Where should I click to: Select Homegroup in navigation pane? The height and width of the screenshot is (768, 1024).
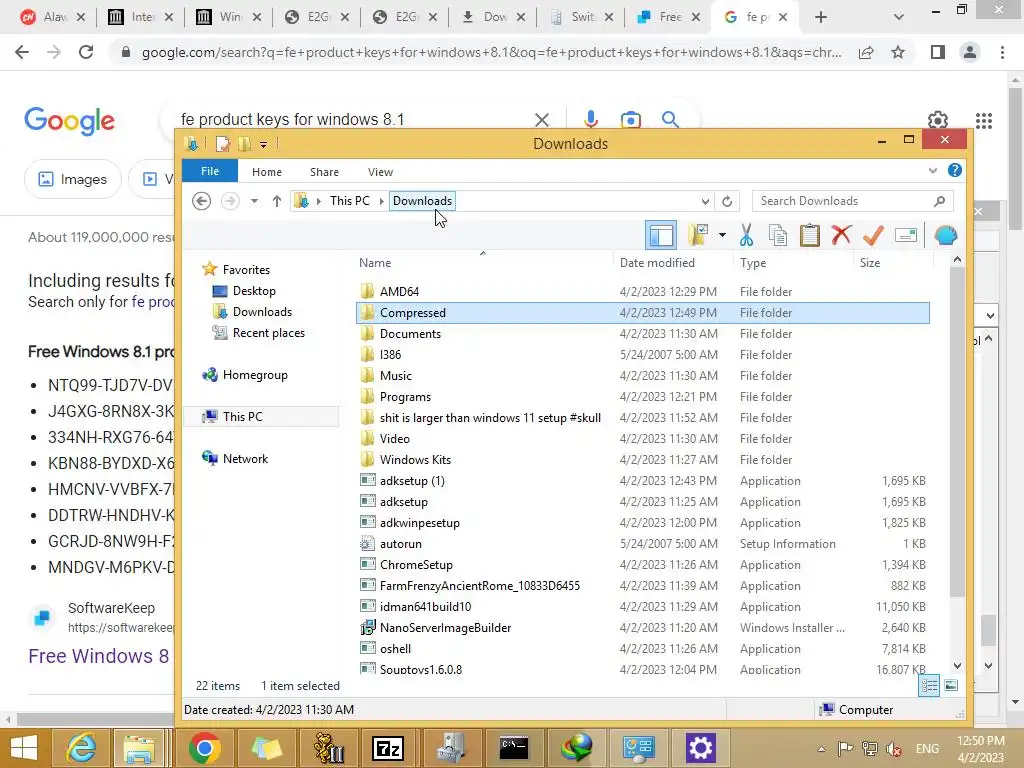255,375
